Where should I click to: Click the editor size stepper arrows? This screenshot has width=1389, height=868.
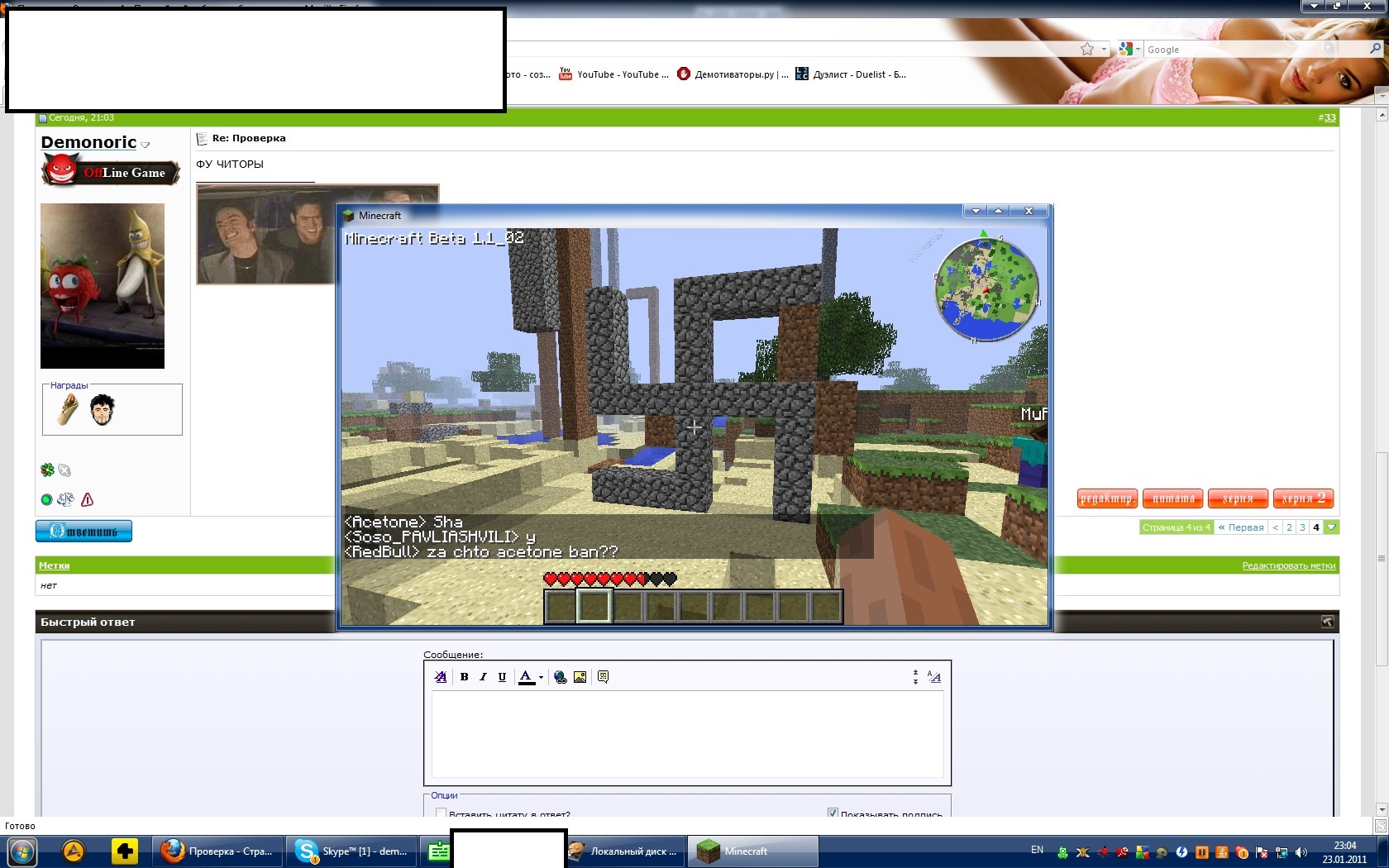(x=915, y=677)
